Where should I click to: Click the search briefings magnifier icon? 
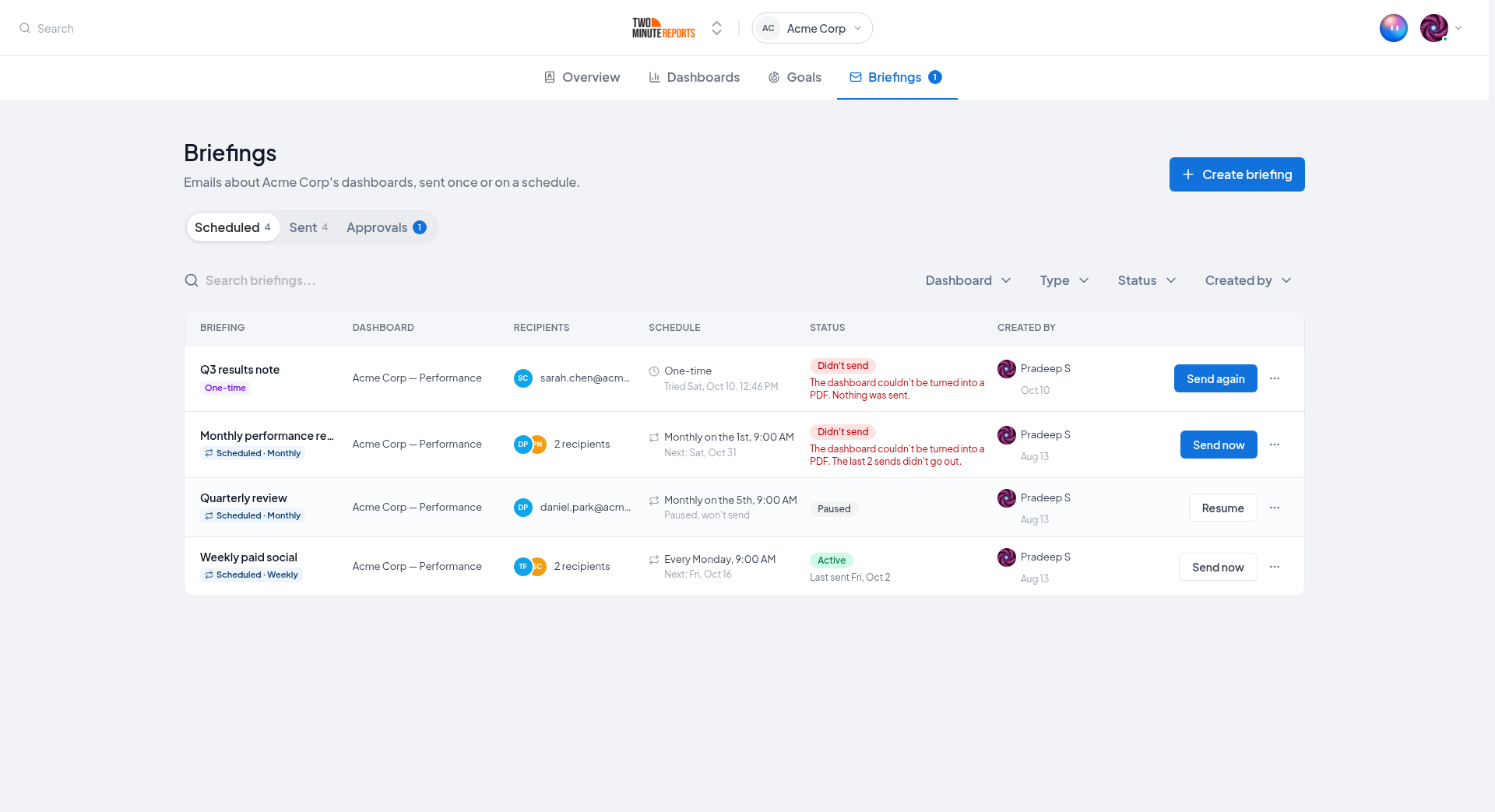192,280
